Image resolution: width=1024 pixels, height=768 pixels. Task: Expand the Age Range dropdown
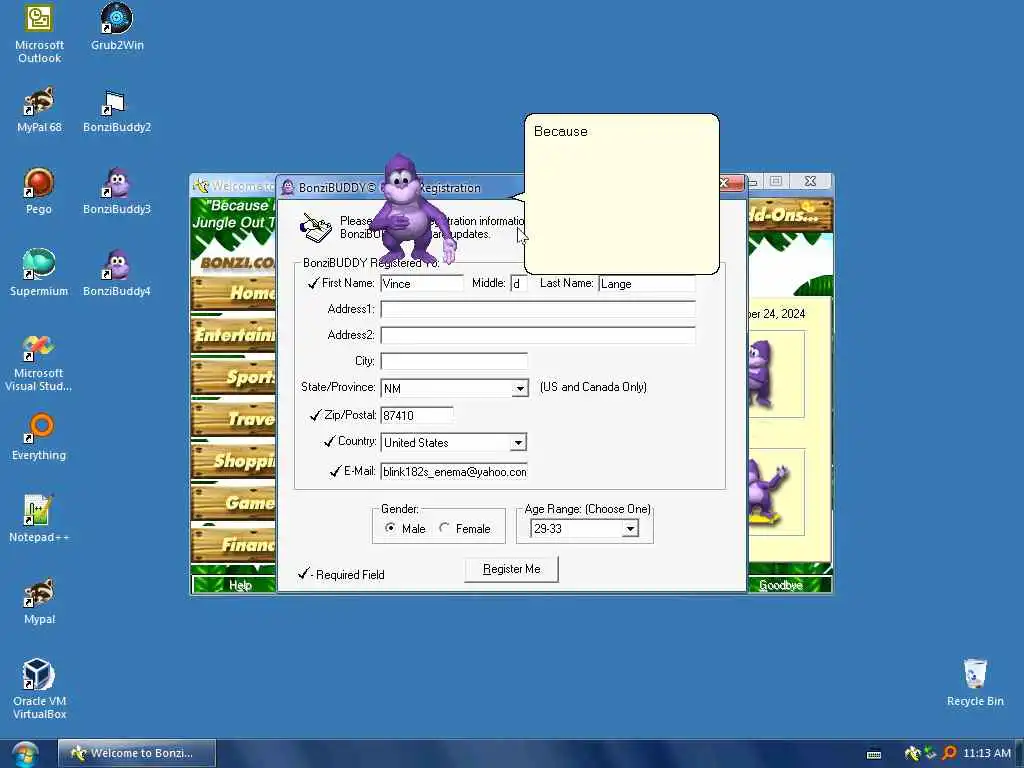[630, 528]
